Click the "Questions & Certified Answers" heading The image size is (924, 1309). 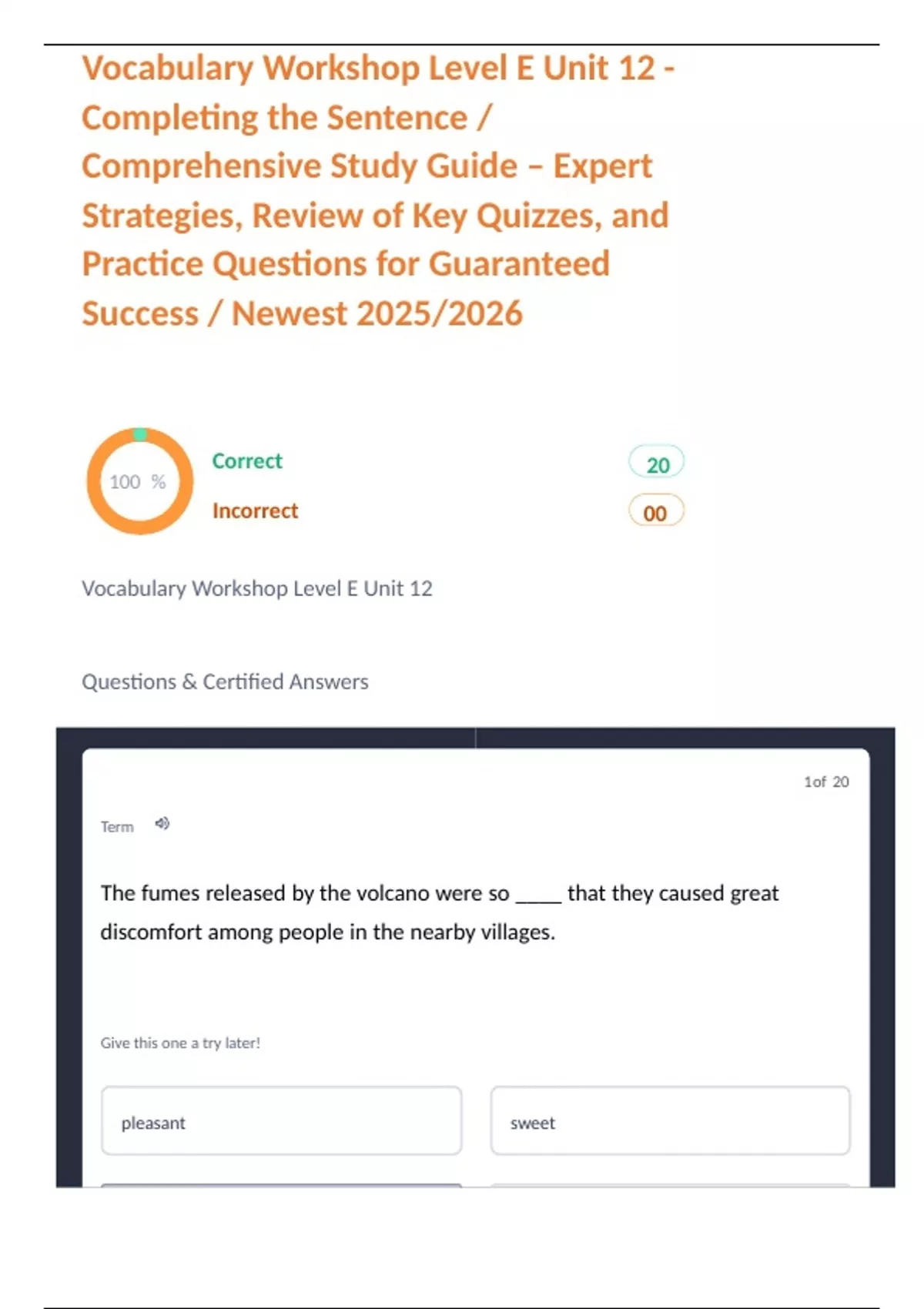225,681
